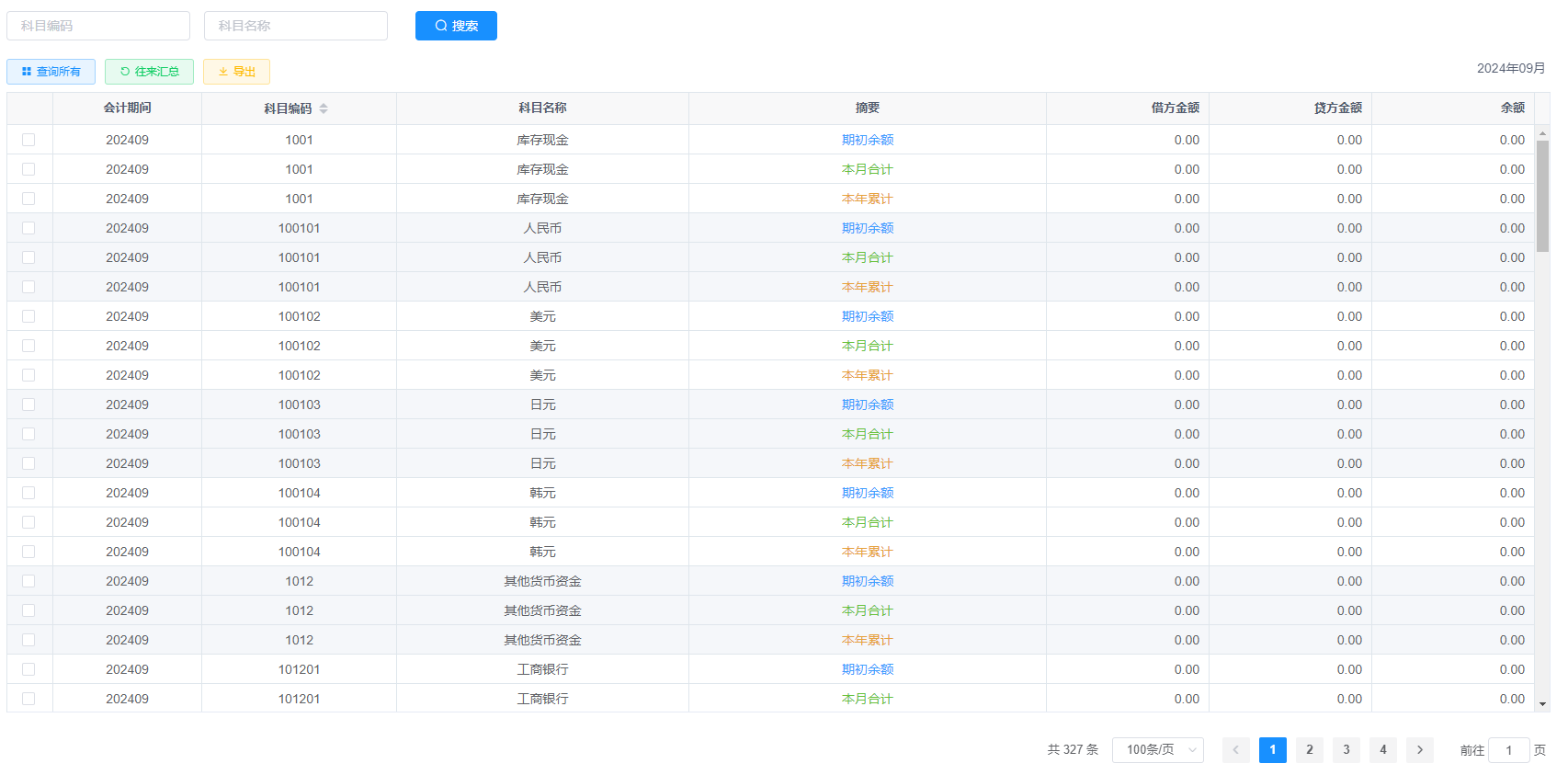
Task: Click the 导出 export download button
Action: (x=236, y=72)
